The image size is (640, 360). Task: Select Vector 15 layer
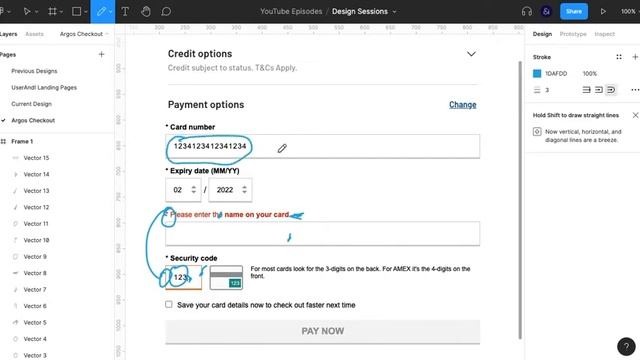tap(36, 158)
